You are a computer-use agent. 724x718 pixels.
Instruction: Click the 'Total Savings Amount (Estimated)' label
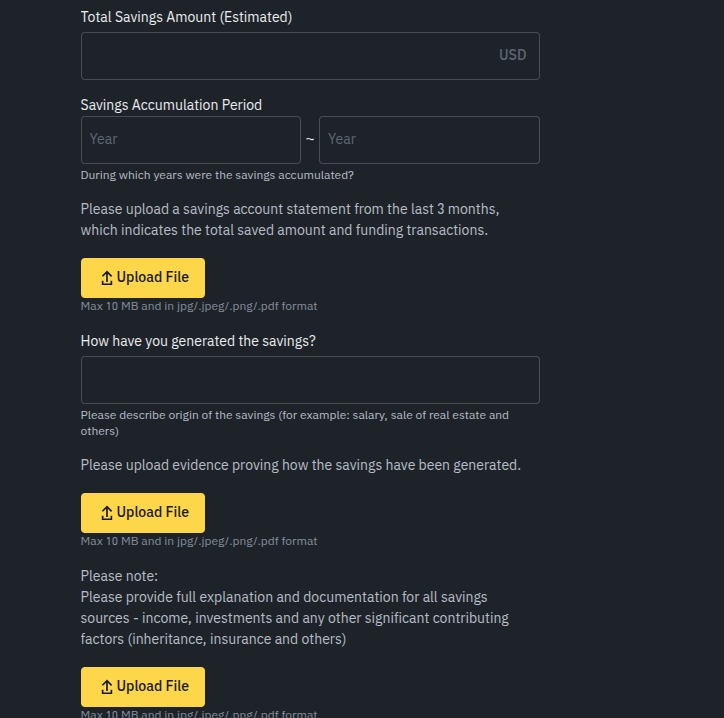(186, 18)
